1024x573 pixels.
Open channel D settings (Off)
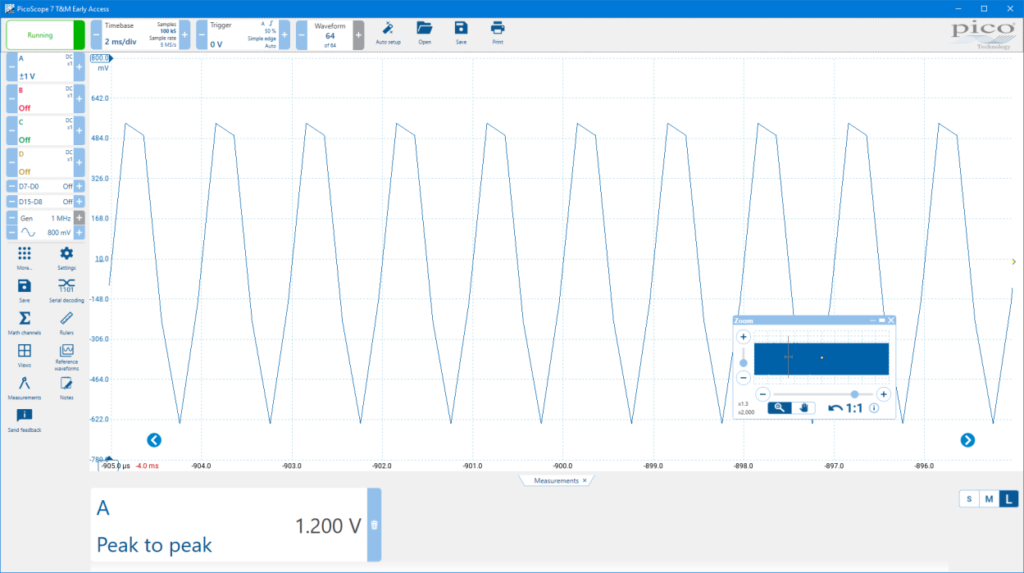point(45,163)
